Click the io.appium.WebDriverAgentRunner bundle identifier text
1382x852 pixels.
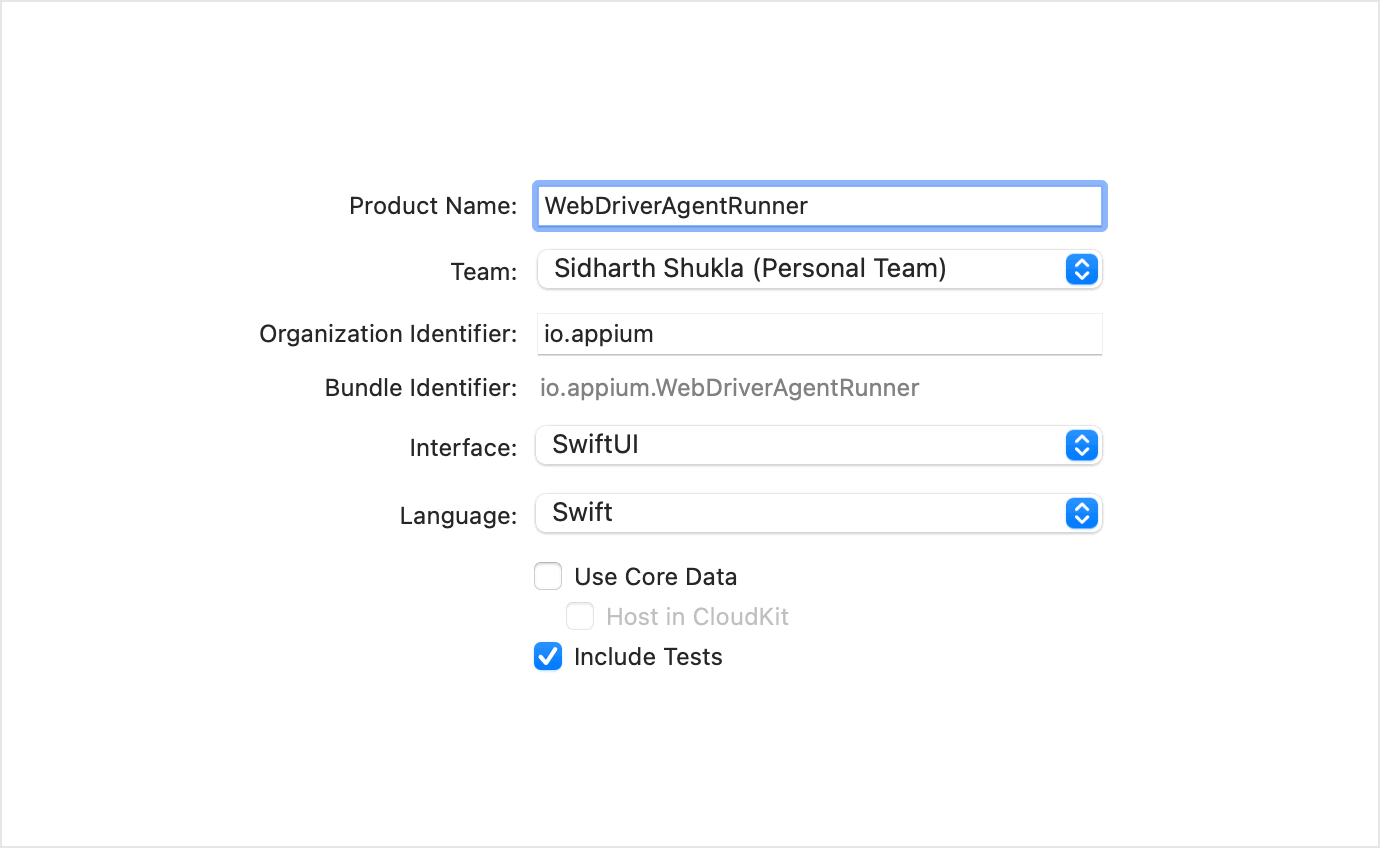coord(729,388)
